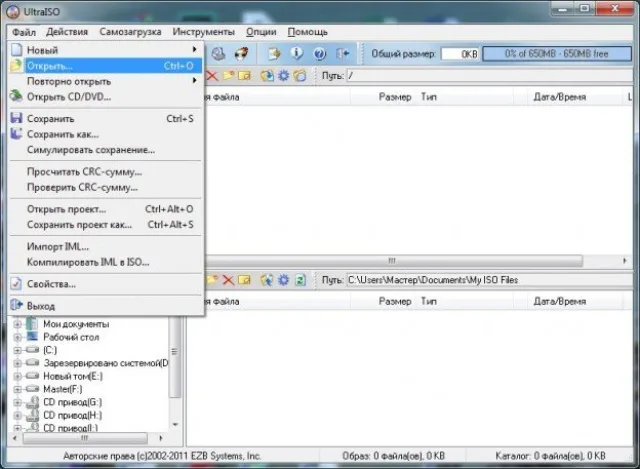The height and width of the screenshot is (469, 640).
Task: Open the Действия menu
Action: [x=67, y=32]
